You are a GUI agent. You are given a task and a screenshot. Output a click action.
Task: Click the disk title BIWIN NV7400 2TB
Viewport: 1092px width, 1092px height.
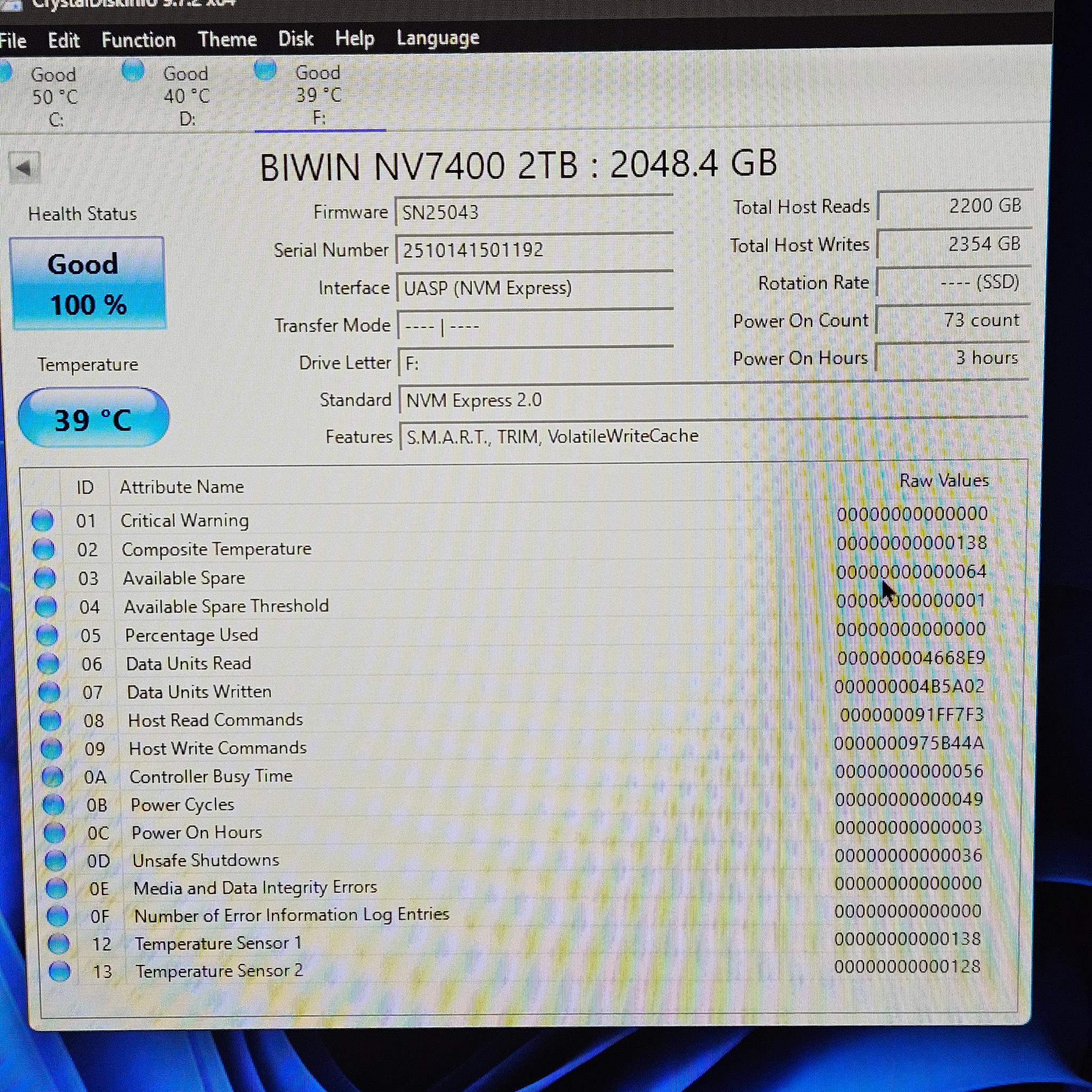(x=419, y=166)
